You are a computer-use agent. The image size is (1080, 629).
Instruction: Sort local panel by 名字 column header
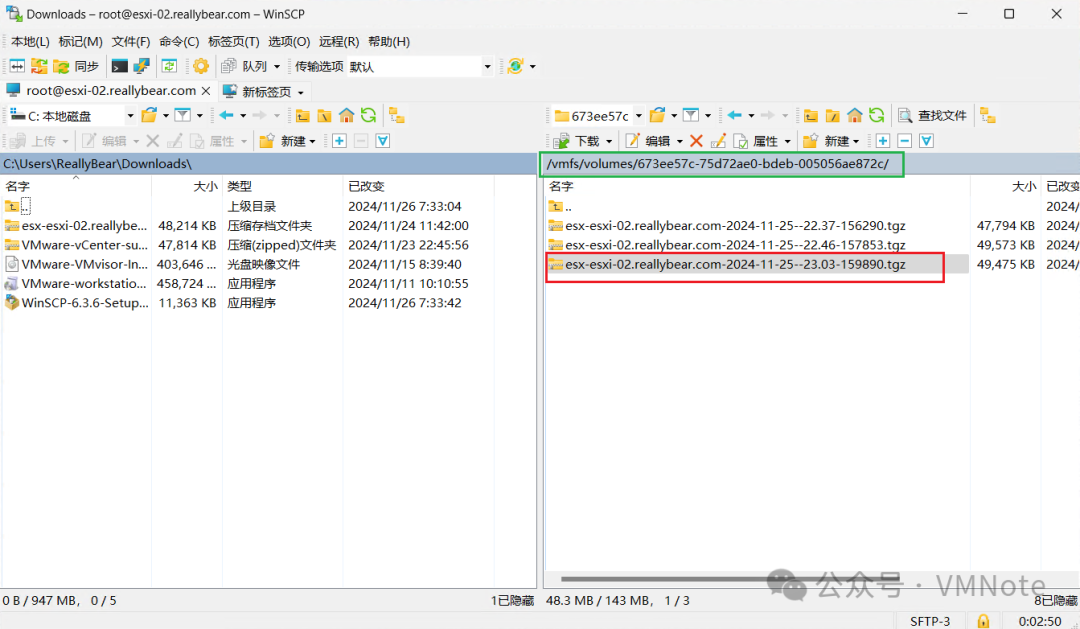pyautogui.click(x=76, y=186)
